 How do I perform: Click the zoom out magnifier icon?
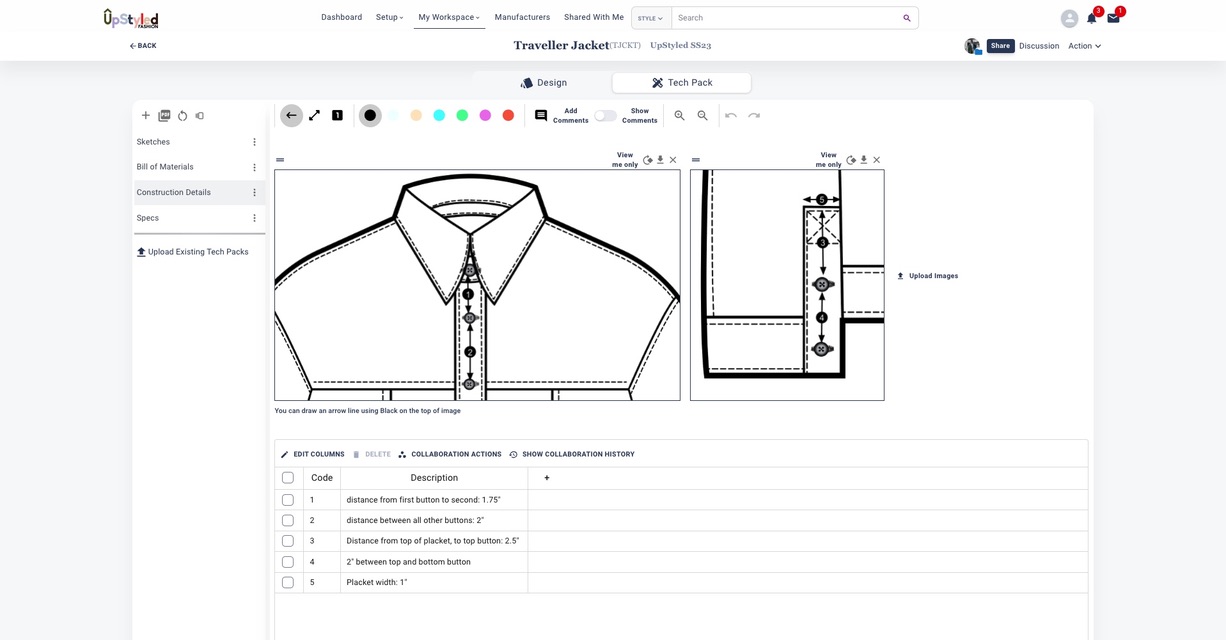(703, 116)
